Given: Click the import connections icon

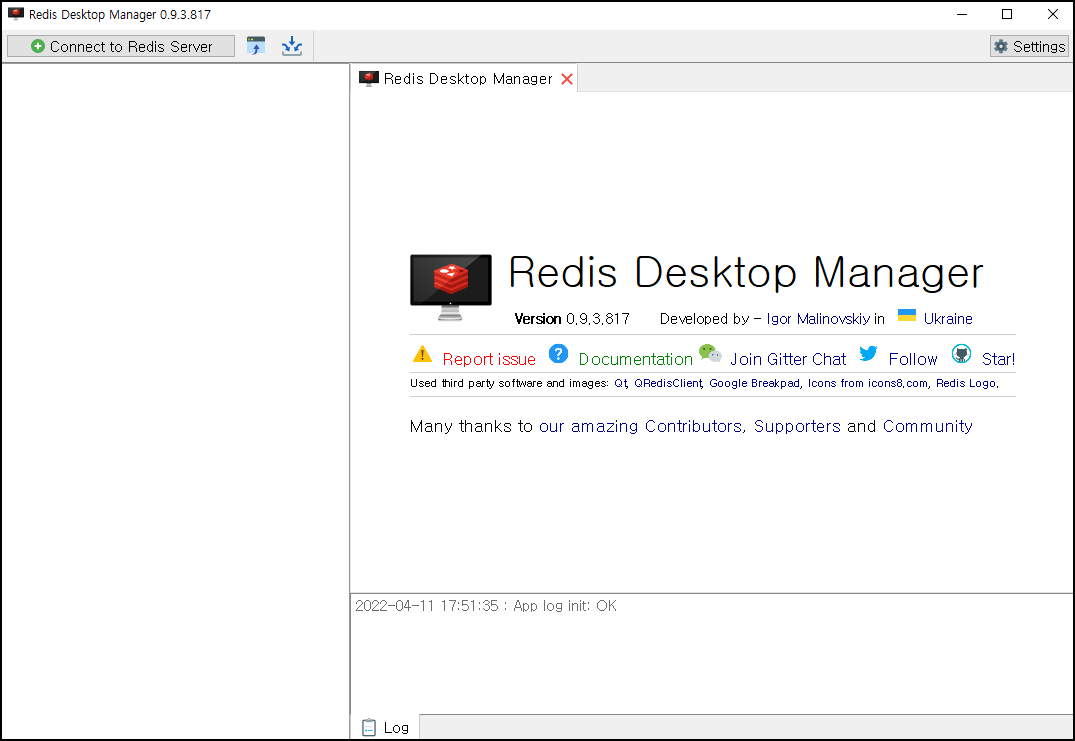Looking at the screenshot, I should click(256, 46).
